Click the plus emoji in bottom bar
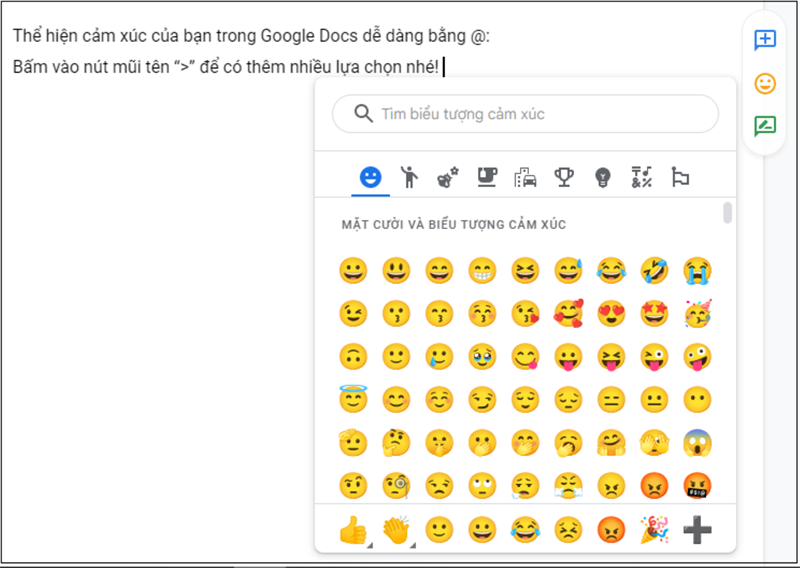Screen dimensions: 800x568 (697, 530)
